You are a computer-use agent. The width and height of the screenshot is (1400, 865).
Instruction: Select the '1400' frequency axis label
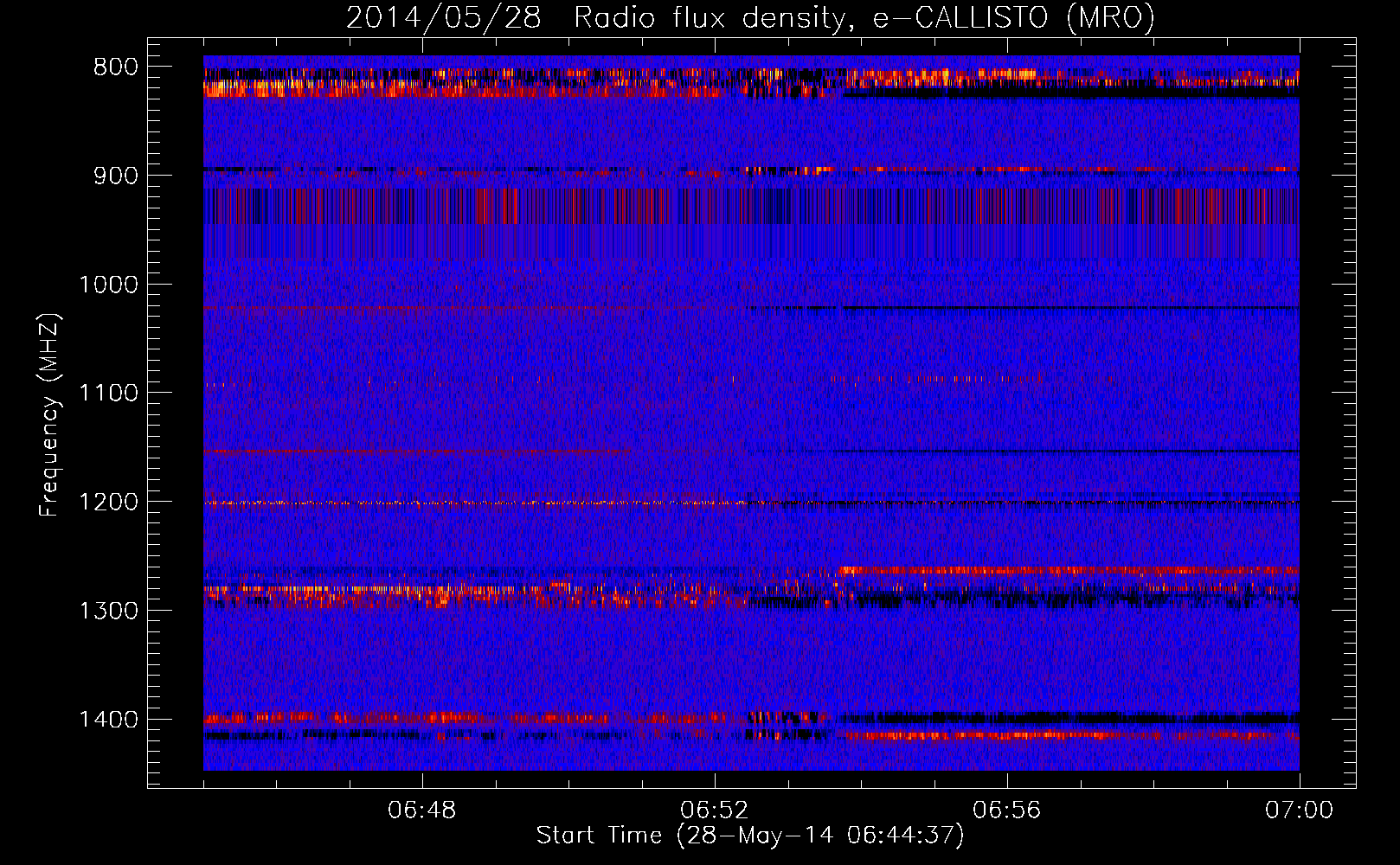(108, 720)
